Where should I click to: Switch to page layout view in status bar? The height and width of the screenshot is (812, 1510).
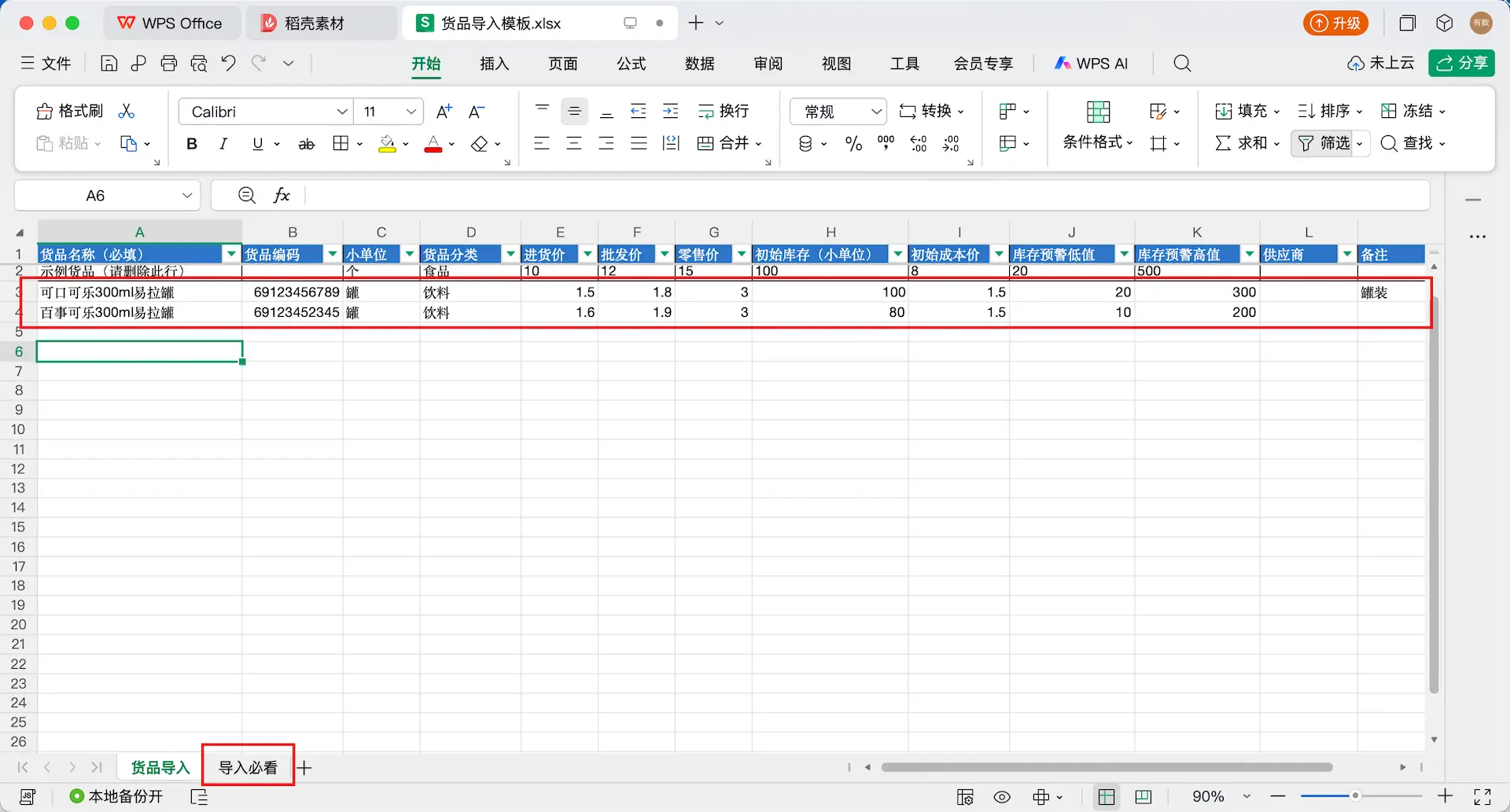[x=1144, y=797]
